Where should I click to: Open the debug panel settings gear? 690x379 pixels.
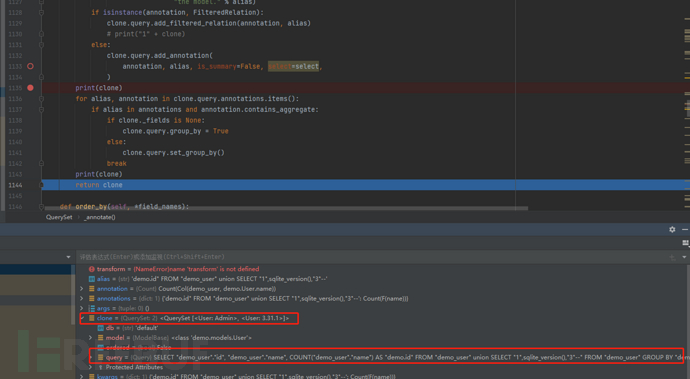(x=672, y=229)
